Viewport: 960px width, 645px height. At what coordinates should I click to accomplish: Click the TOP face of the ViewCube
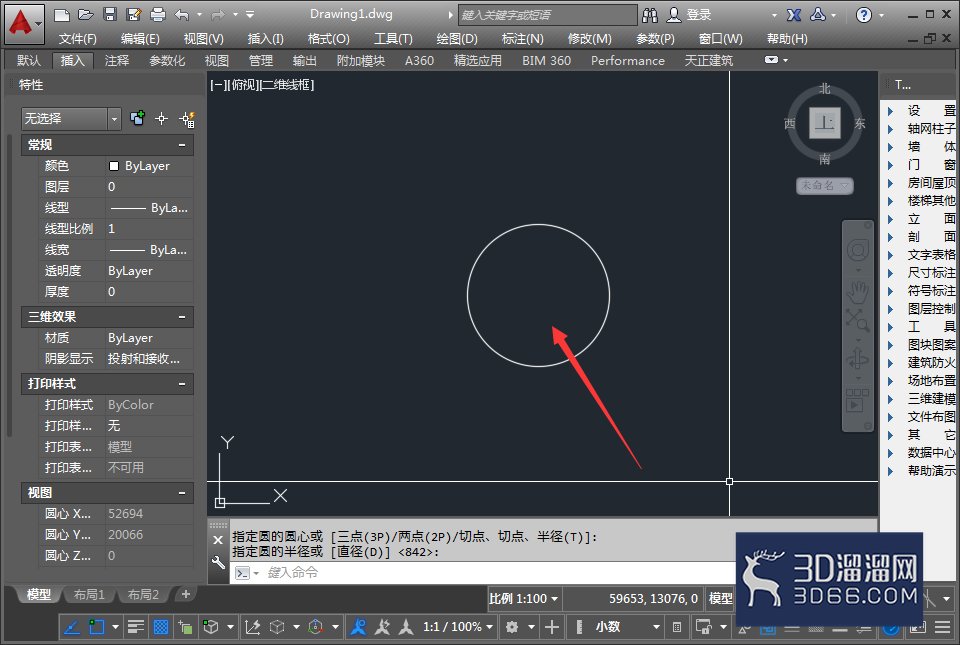point(824,122)
